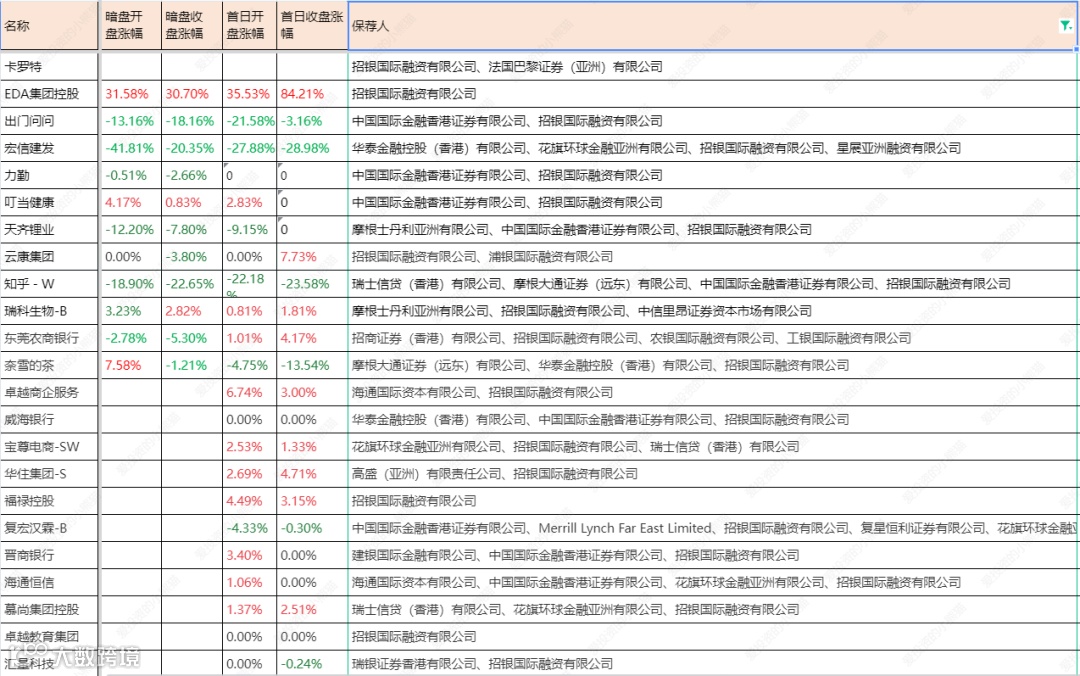Select the 福禄控股 name cell
The height and width of the screenshot is (676, 1080).
[x=50, y=501]
